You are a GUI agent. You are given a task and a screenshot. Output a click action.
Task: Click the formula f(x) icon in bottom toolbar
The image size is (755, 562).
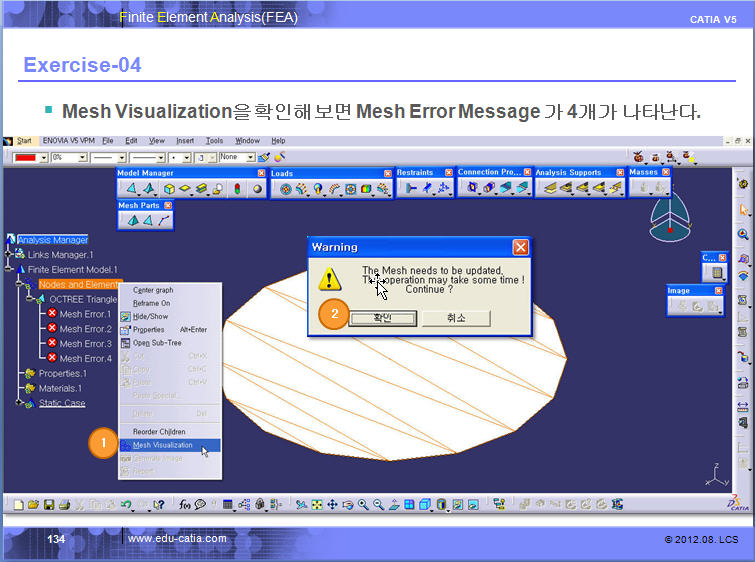click(x=184, y=505)
